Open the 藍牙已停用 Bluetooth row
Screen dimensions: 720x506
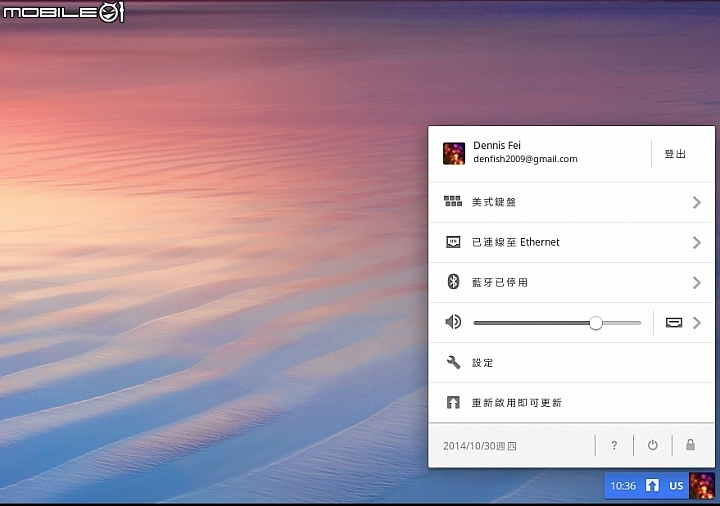(571, 282)
